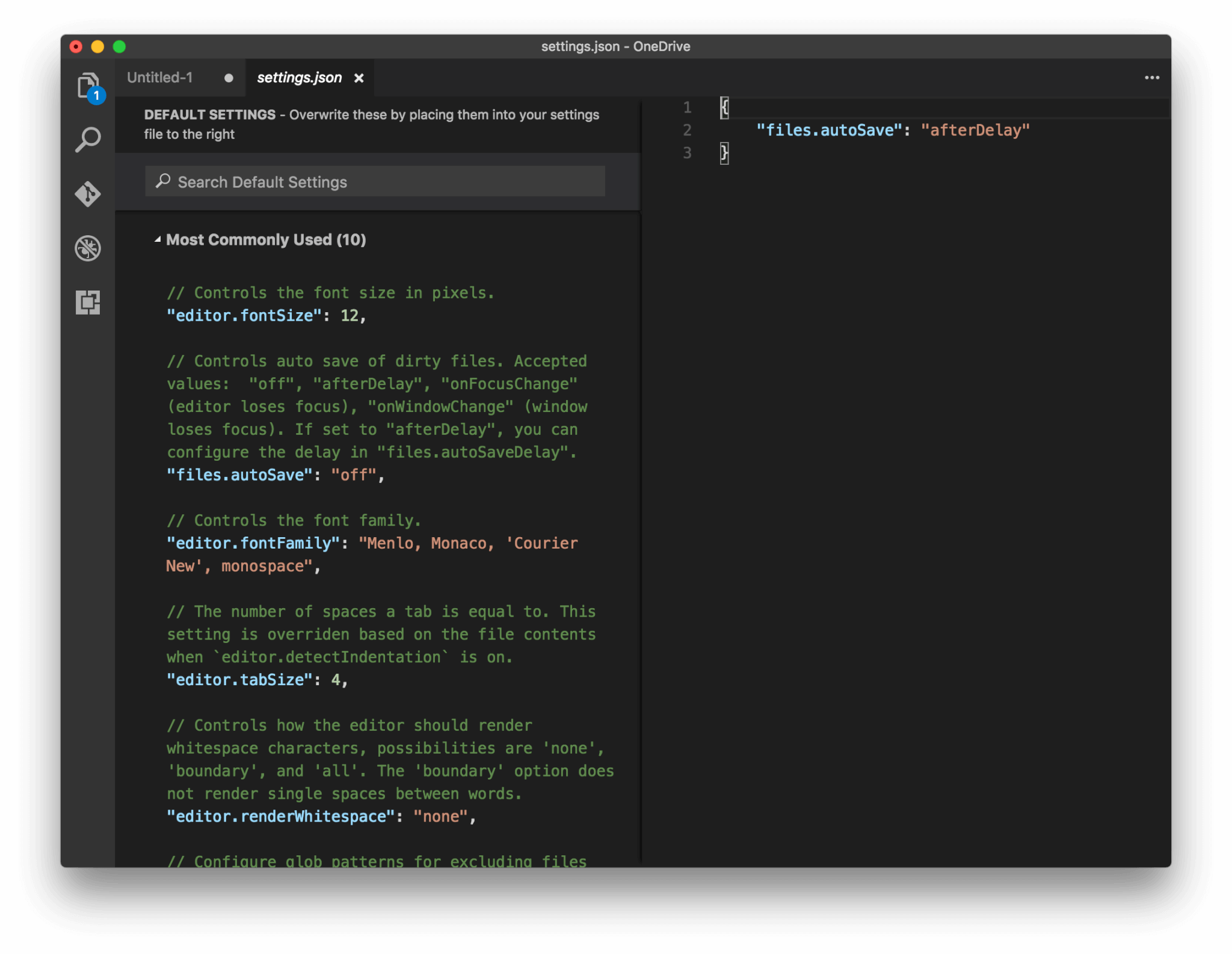Viewport: 1232px width, 954px height.
Task: Click the badge 1 on Explorer icon
Action: 96,96
